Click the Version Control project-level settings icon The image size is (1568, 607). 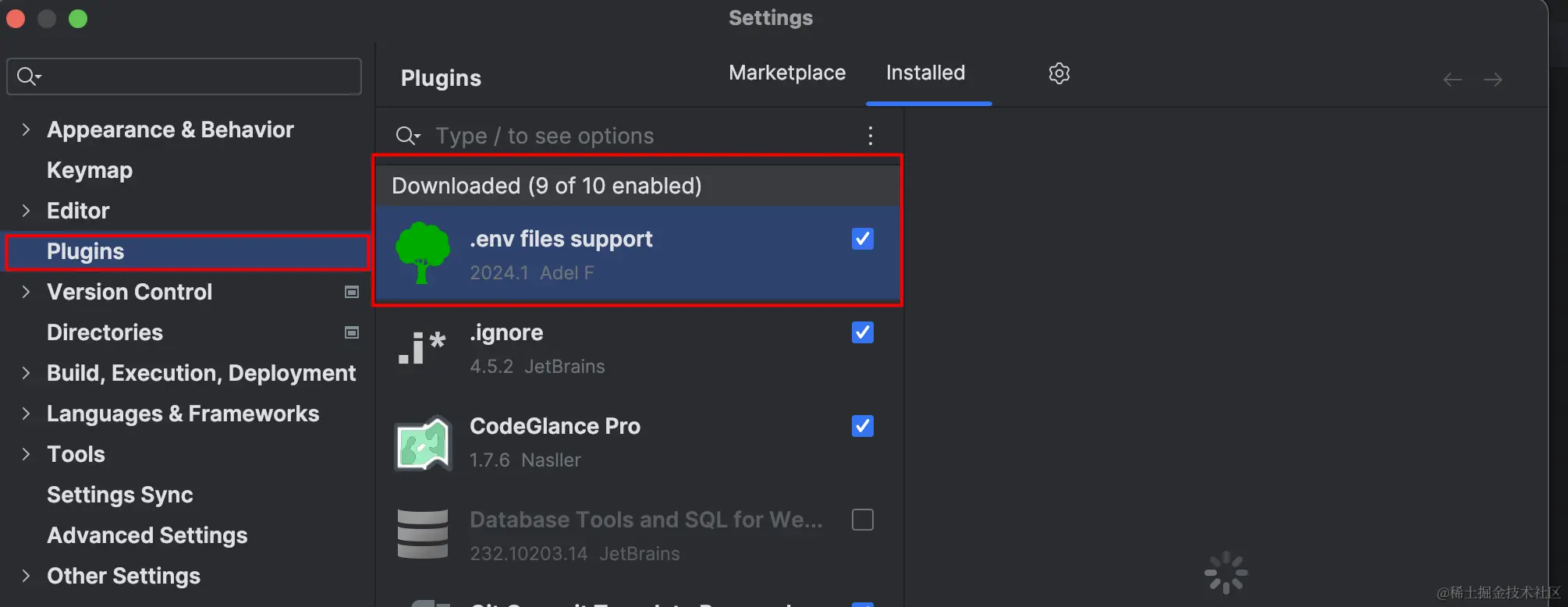point(352,292)
